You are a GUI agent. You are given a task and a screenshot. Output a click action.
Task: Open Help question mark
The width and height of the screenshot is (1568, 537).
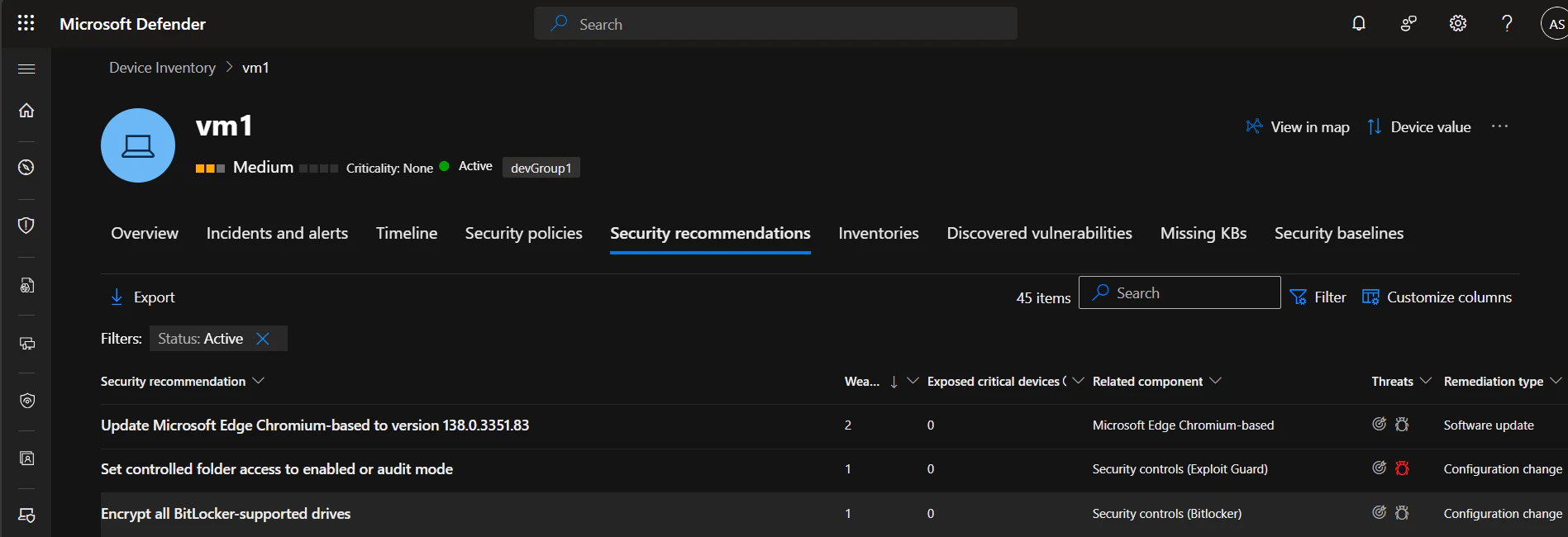click(1507, 23)
